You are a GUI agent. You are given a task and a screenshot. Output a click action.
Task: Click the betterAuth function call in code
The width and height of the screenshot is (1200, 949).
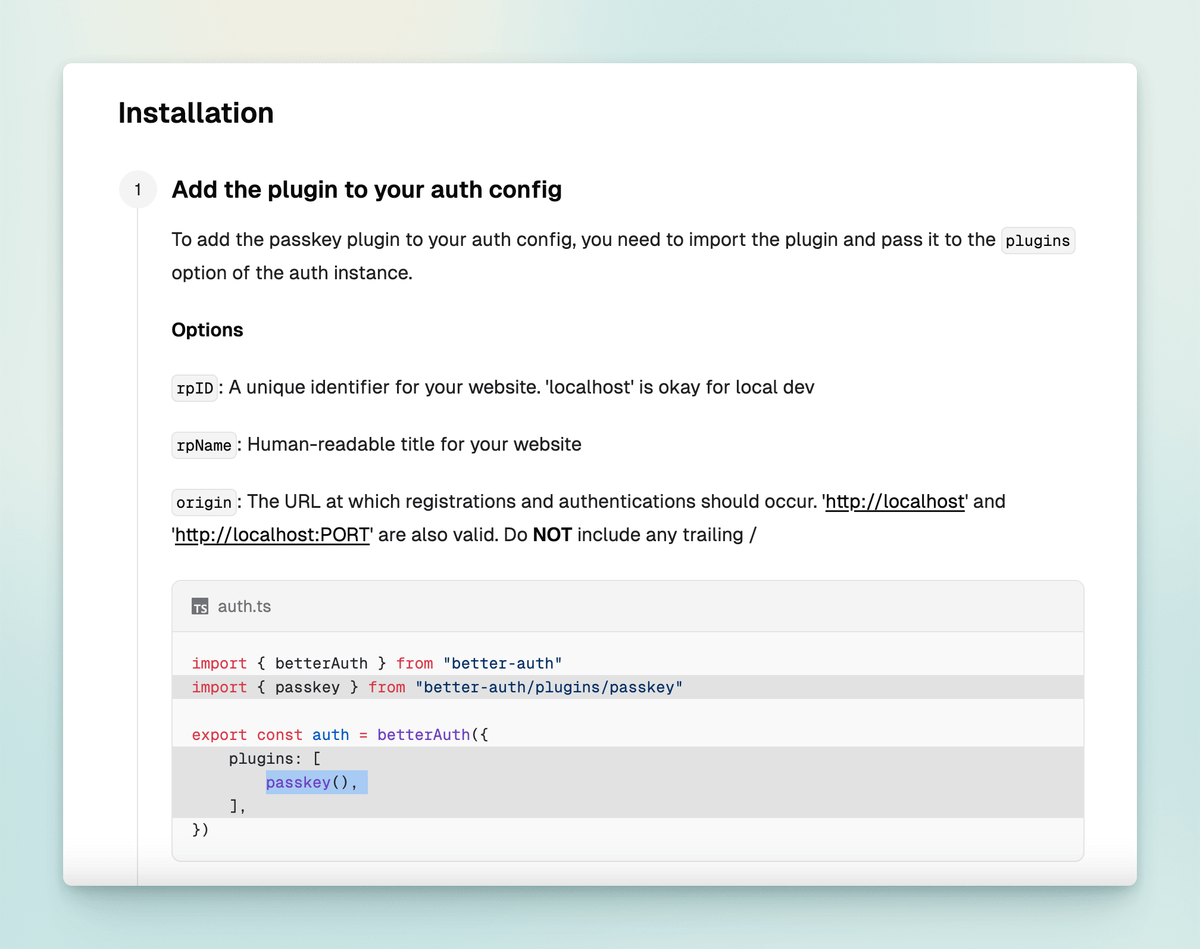click(x=422, y=734)
